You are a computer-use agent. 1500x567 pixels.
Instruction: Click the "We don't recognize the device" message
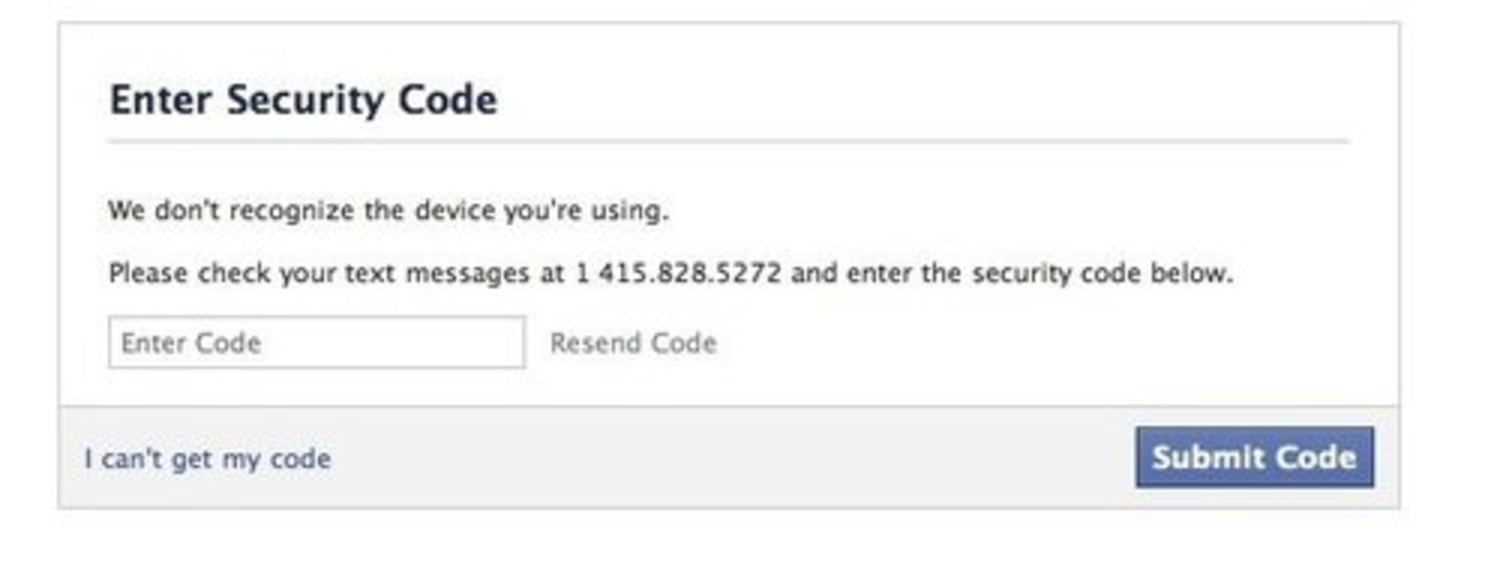388,211
